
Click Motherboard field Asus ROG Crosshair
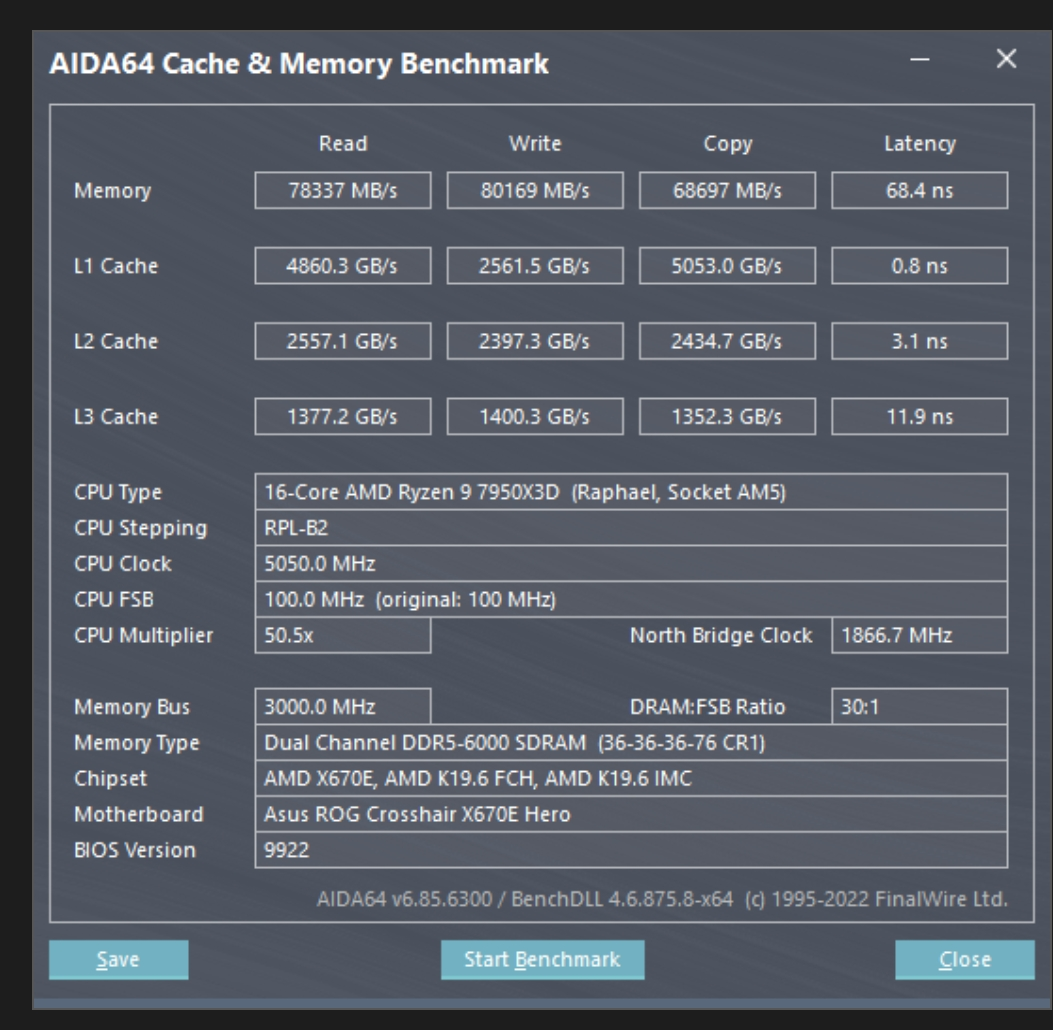[631, 814]
